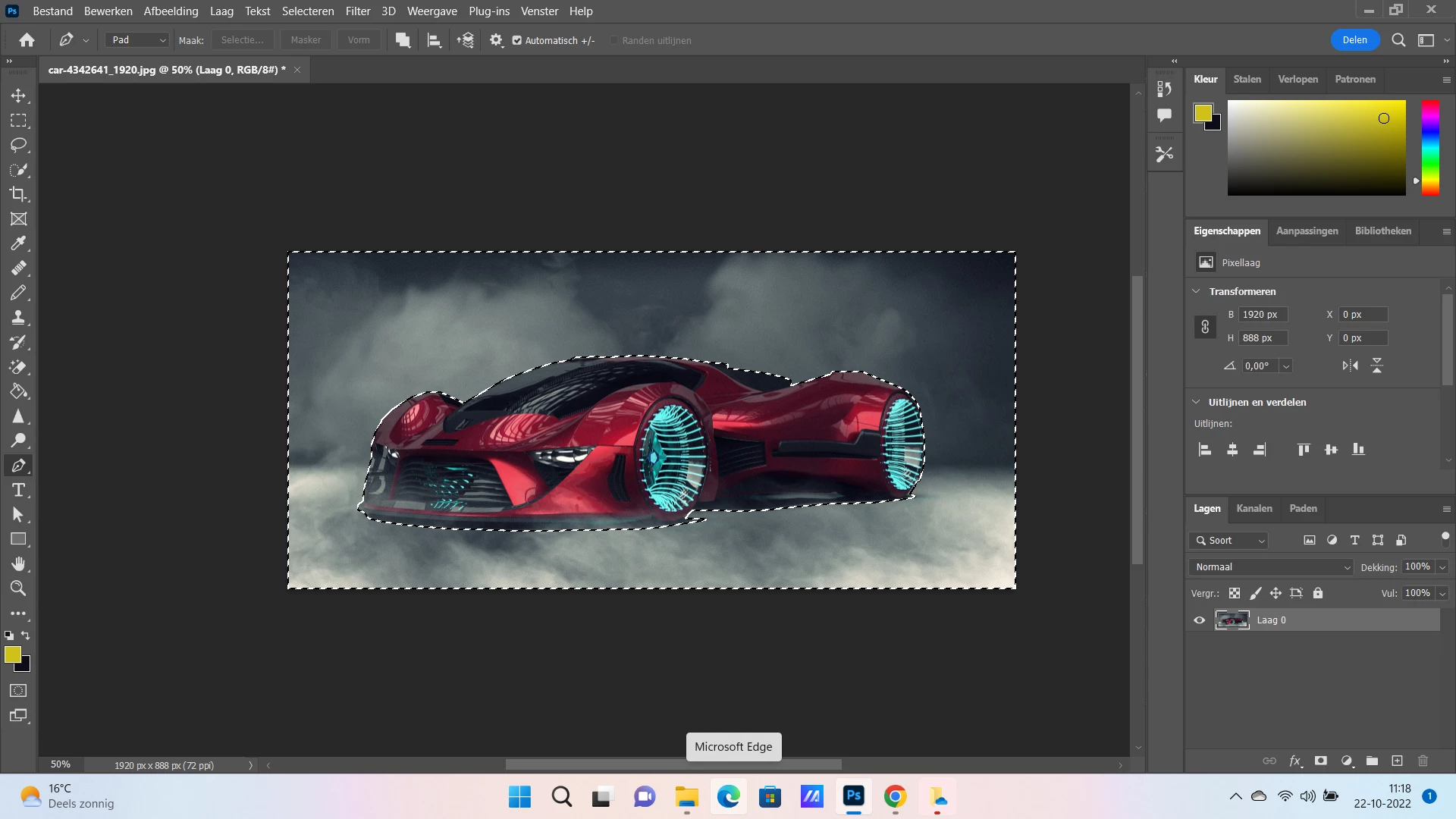This screenshot has width=1456, height=819.
Task: Click the Zoom tool in toolbar
Action: (18, 588)
